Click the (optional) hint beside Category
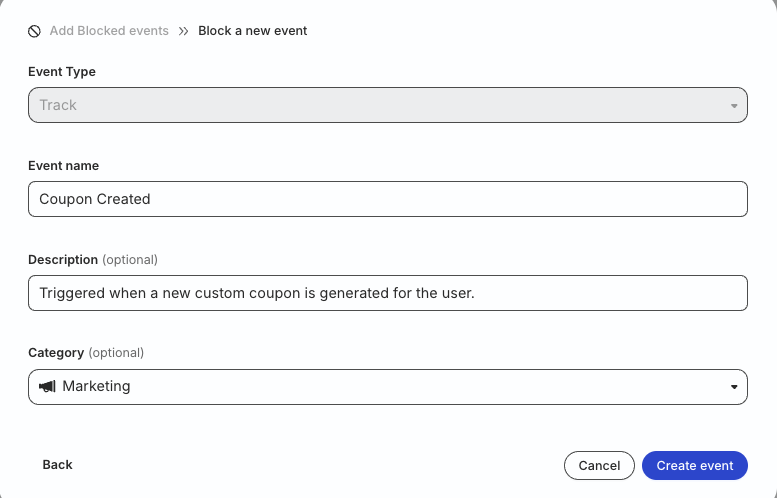777x498 pixels. 116,353
